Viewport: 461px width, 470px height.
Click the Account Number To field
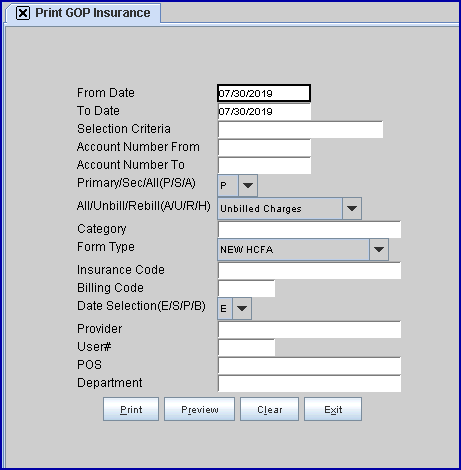[264, 165]
